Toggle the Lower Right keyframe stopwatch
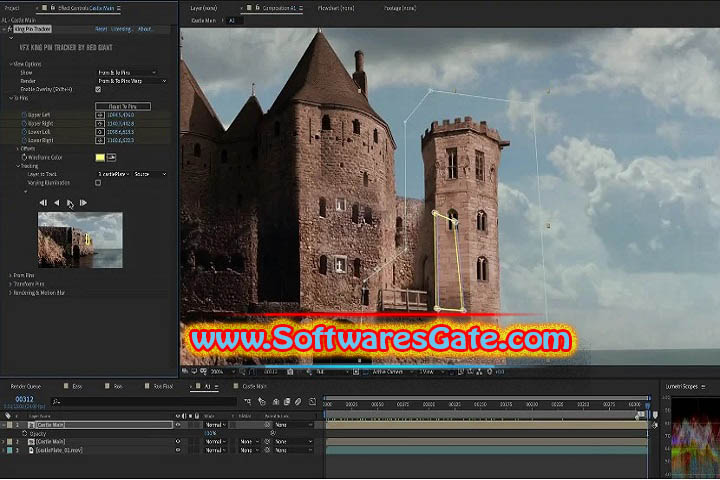 click(24, 140)
